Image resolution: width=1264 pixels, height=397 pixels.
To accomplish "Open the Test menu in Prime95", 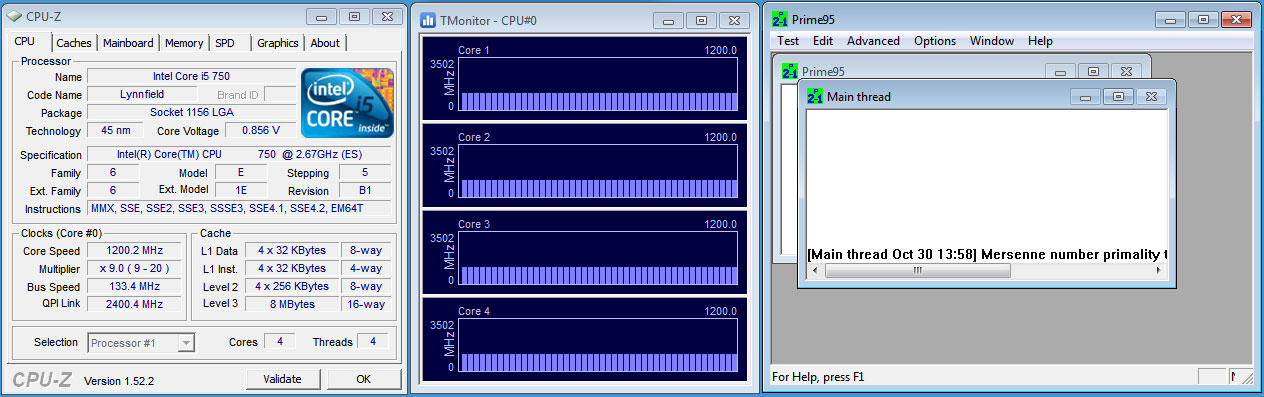I will click(x=788, y=41).
